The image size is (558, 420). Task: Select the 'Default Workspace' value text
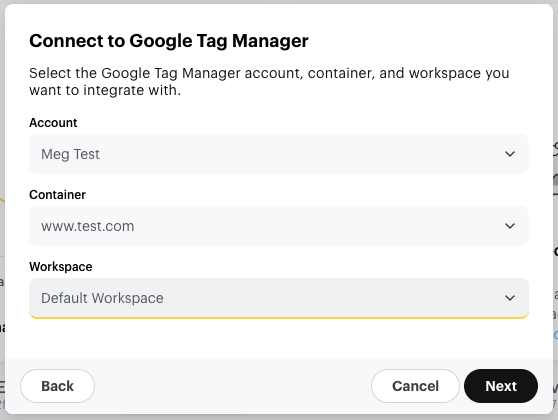(x=102, y=298)
